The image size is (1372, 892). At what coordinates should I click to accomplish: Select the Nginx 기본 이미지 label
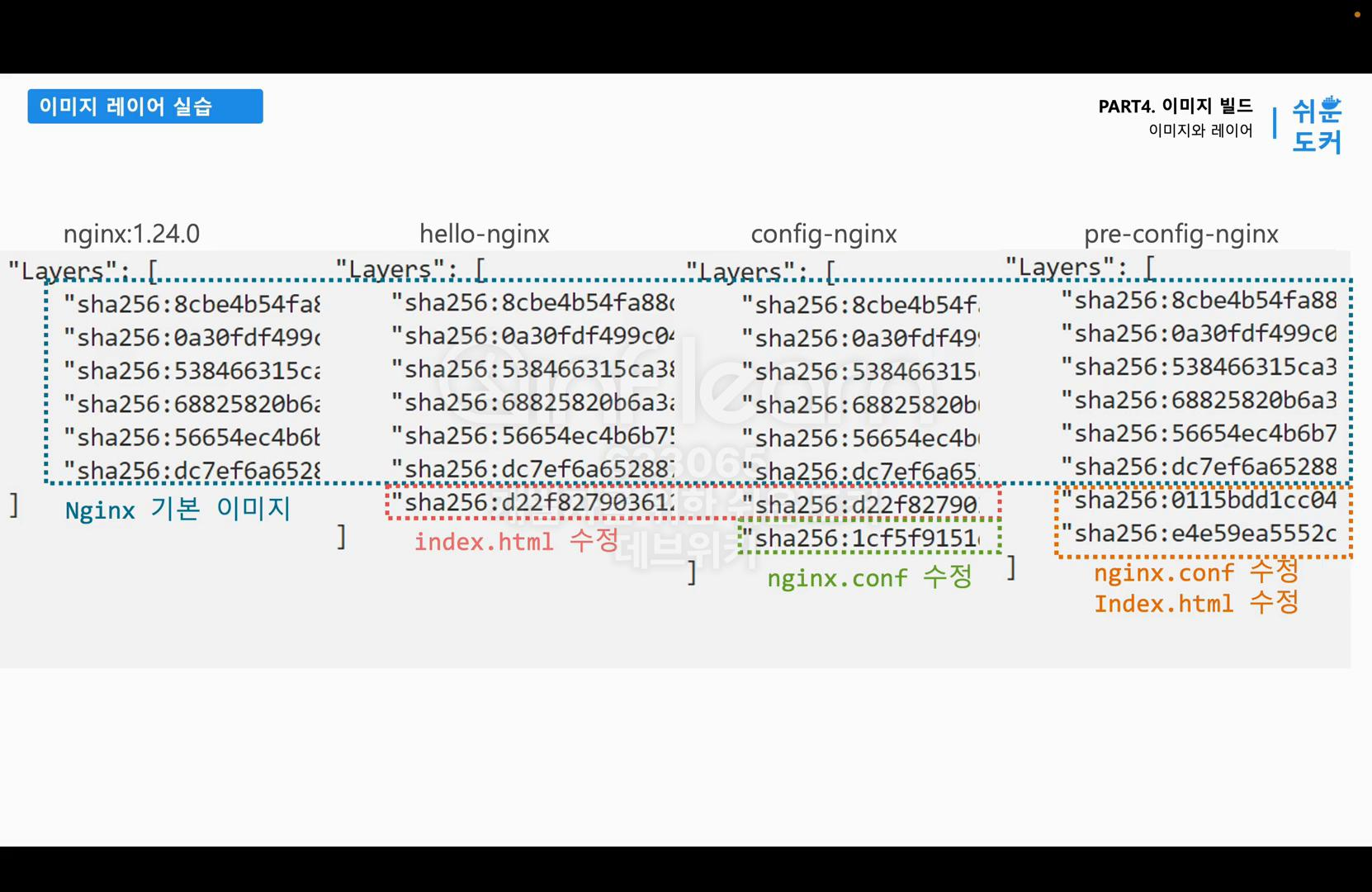pyautogui.click(x=177, y=509)
